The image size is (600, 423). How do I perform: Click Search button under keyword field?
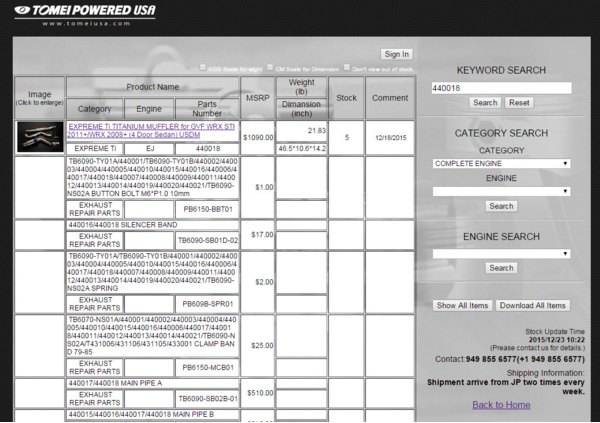tap(485, 103)
